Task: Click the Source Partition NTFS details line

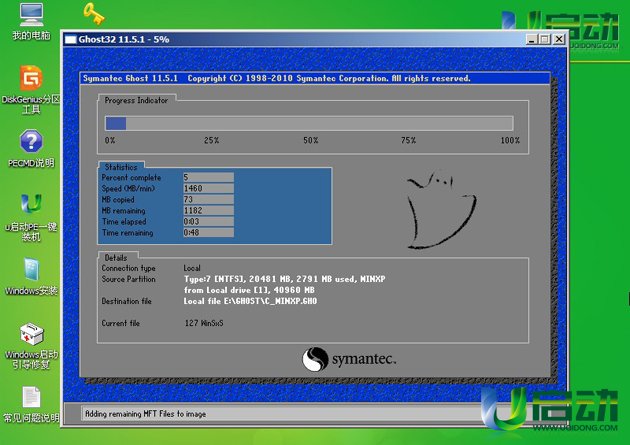Action: coord(284,279)
